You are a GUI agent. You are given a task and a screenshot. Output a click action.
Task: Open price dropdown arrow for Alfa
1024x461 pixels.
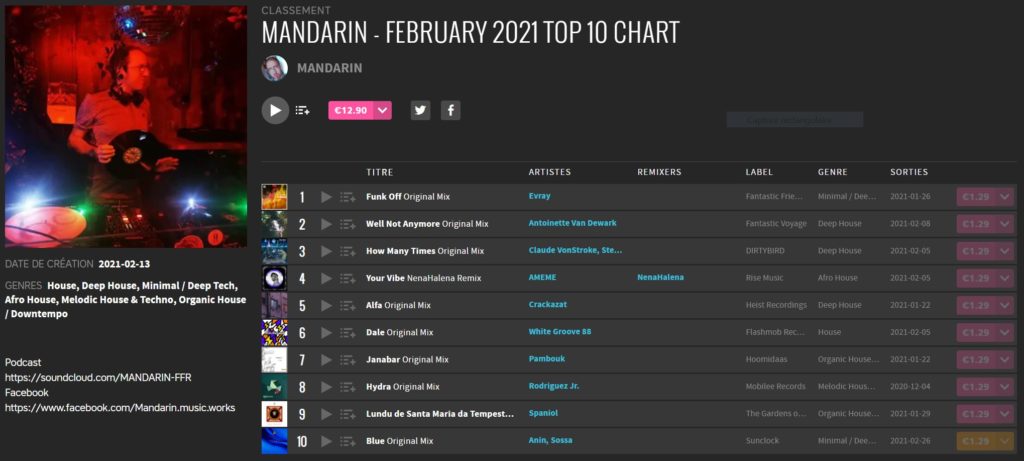pyautogui.click(x=1005, y=306)
